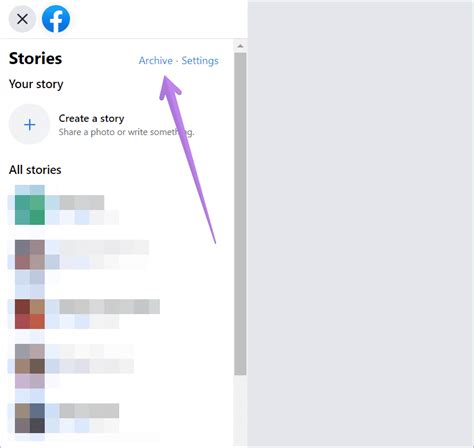The image size is (474, 448).
Task: Select the 'Create a story' label
Action: point(91,118)
